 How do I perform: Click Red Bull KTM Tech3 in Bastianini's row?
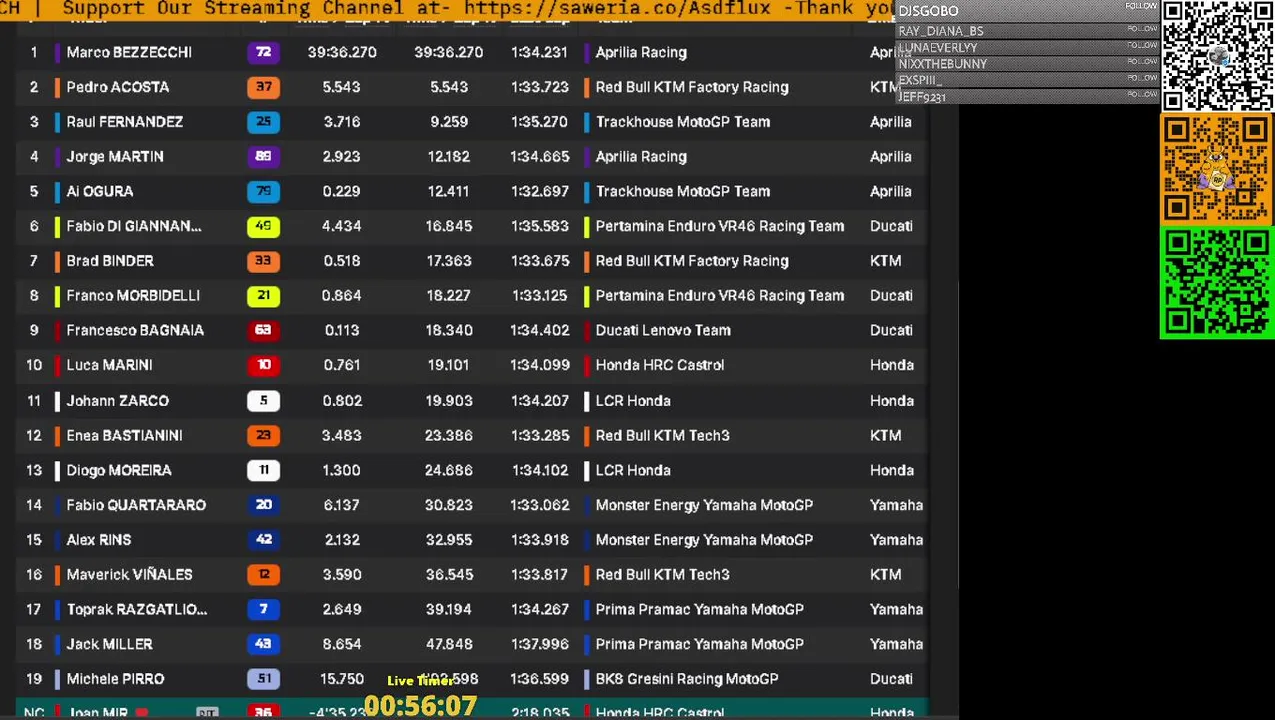point(663,436)
